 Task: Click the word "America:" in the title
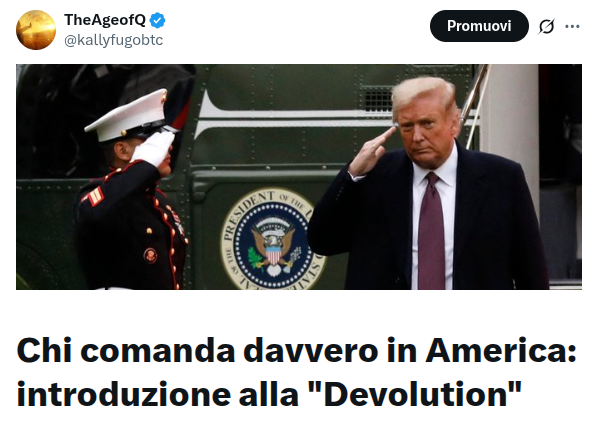501,351
